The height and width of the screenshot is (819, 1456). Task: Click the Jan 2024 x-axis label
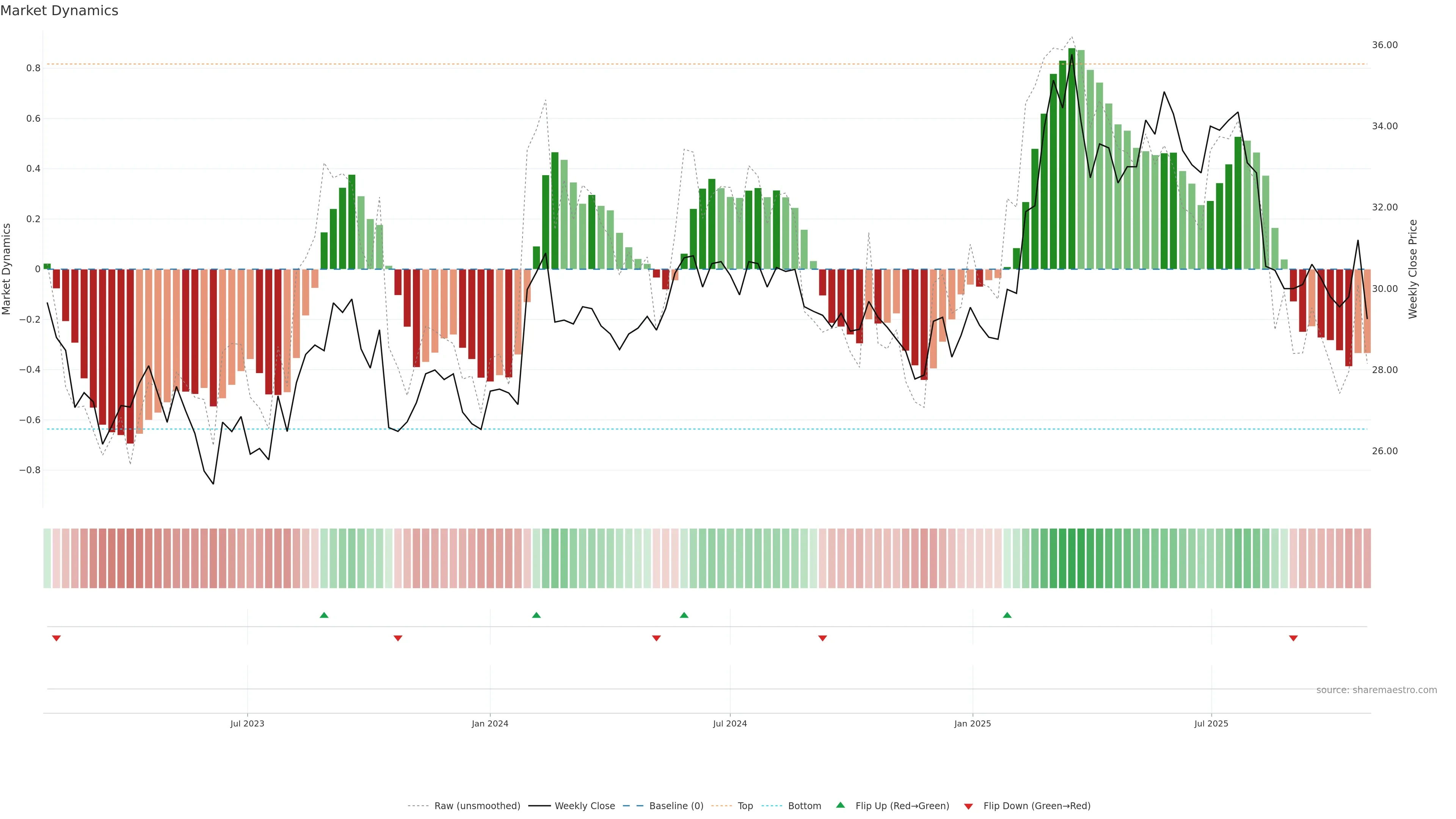coord(490,723)
